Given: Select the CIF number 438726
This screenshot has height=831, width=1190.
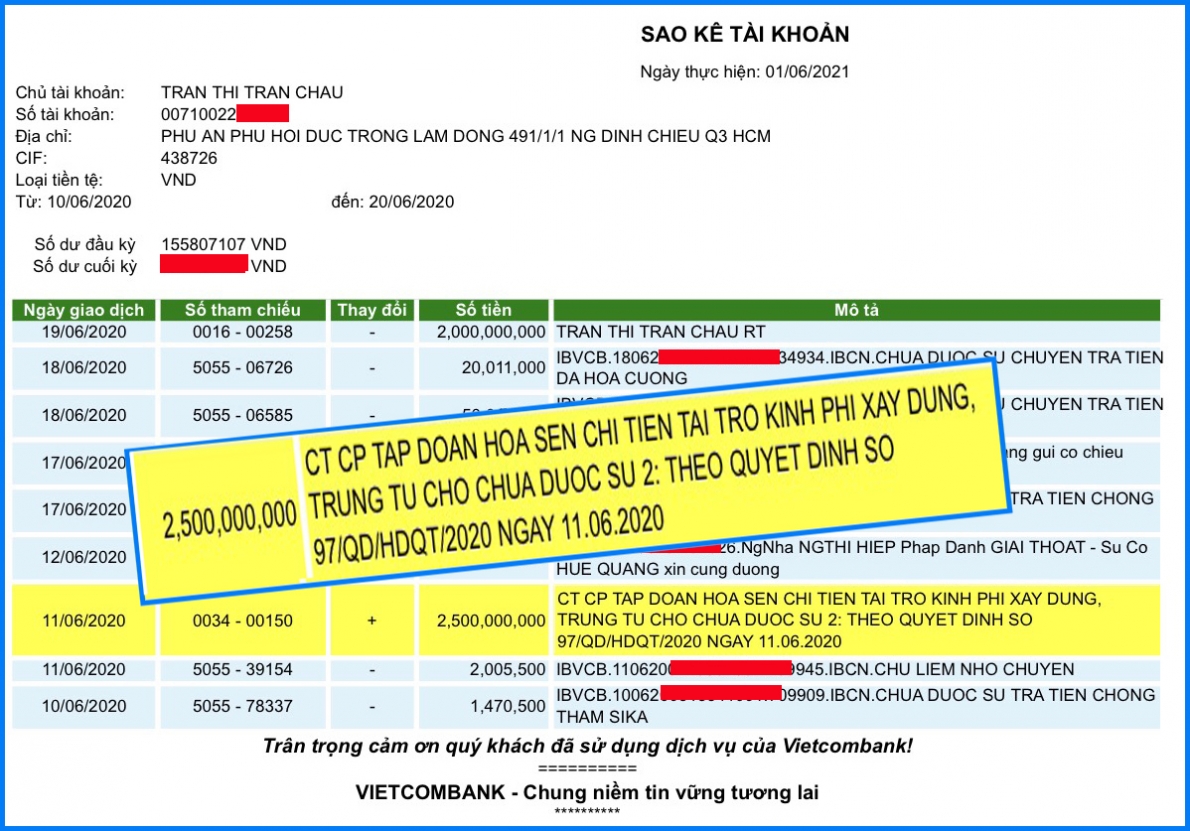Looking at the screenshot, I should tap(190, 158).
